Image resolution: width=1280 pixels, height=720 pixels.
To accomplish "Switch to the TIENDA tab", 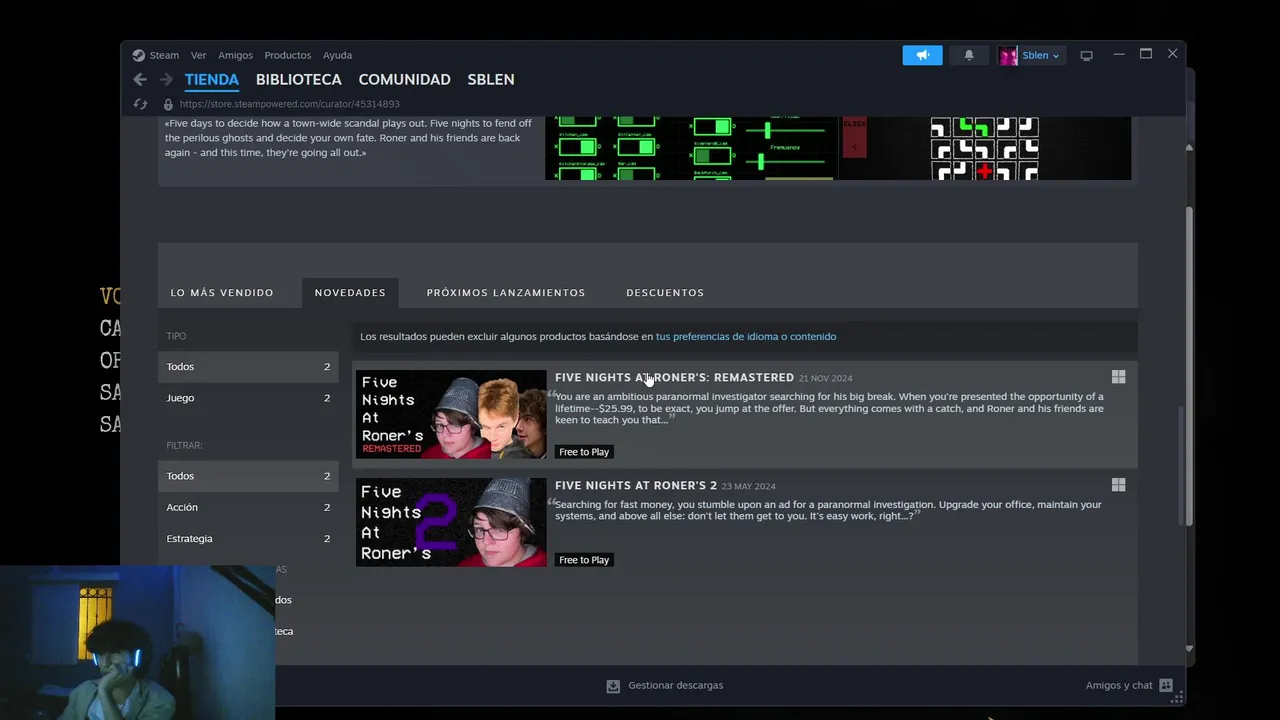I will 212,79.
